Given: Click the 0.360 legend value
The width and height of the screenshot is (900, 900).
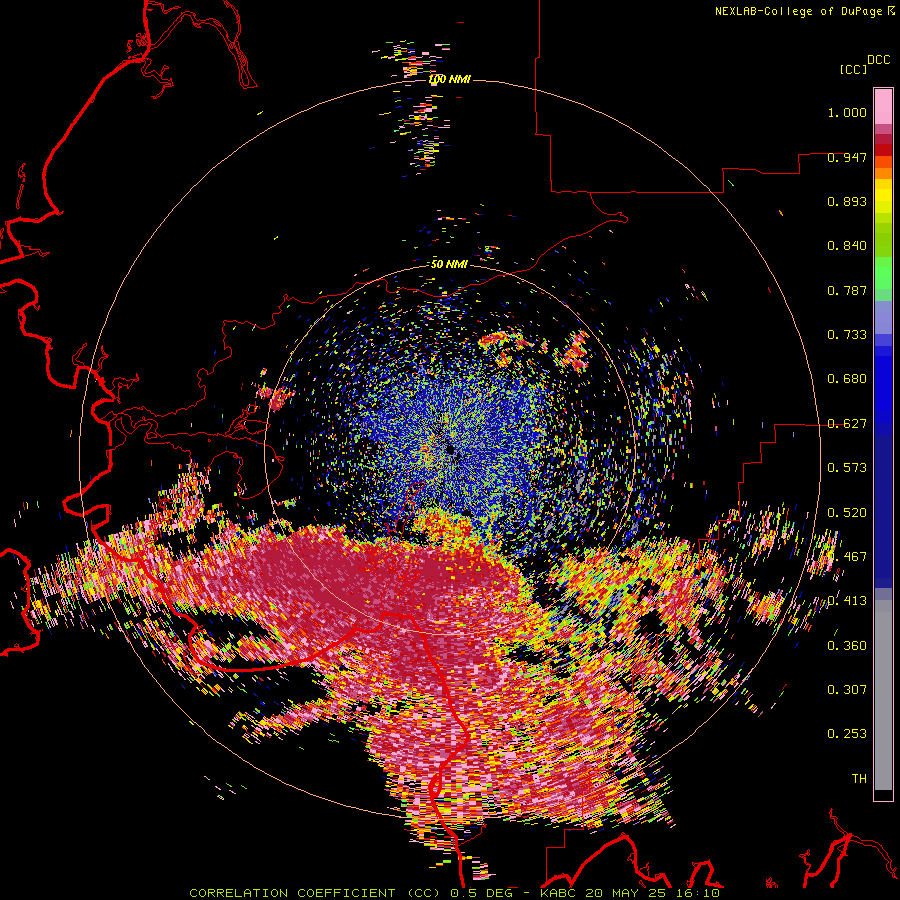Looking at the screenshot, I should coord(847,646).
